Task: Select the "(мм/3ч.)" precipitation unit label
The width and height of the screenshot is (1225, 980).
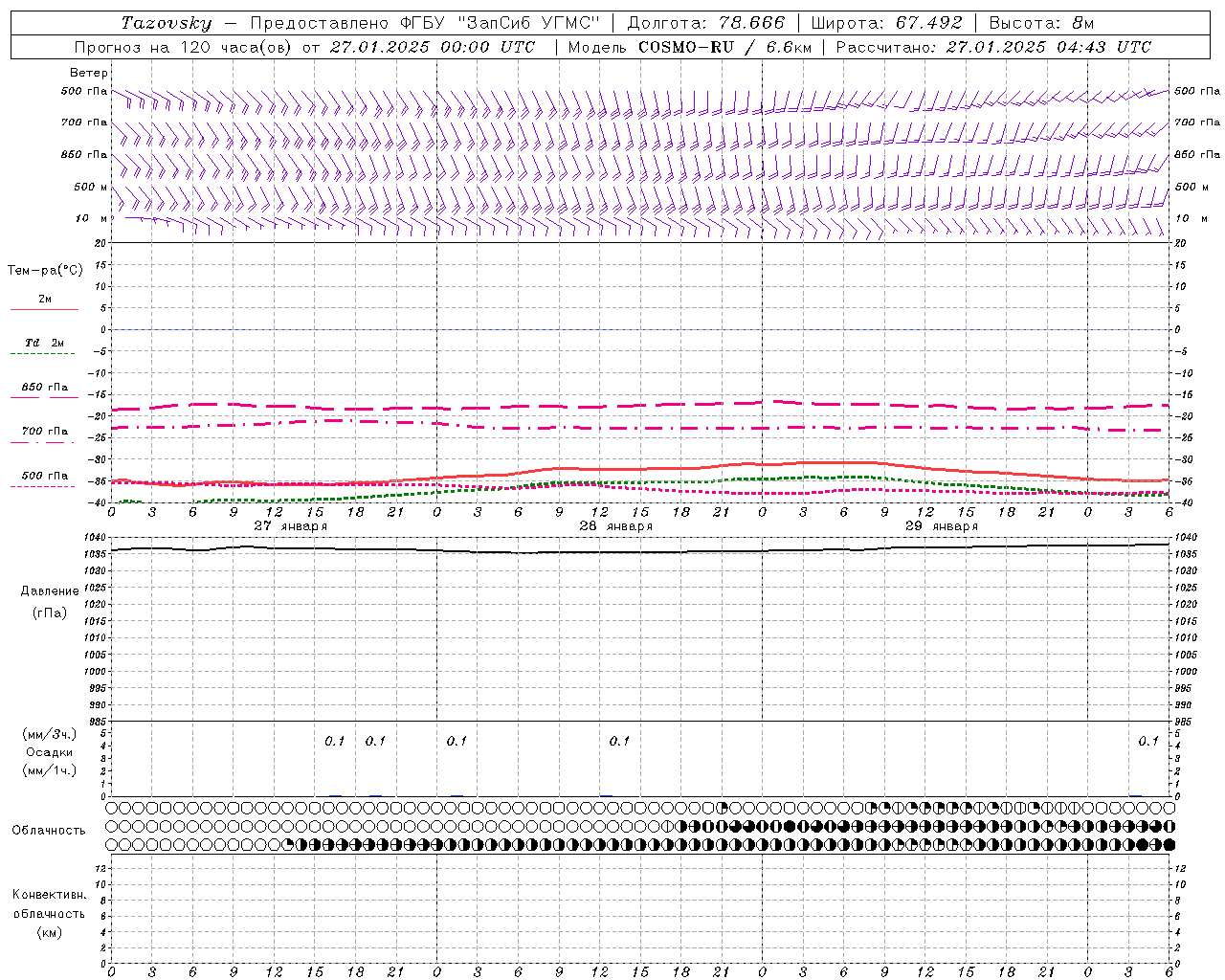Action: click(x=50, y=734)
